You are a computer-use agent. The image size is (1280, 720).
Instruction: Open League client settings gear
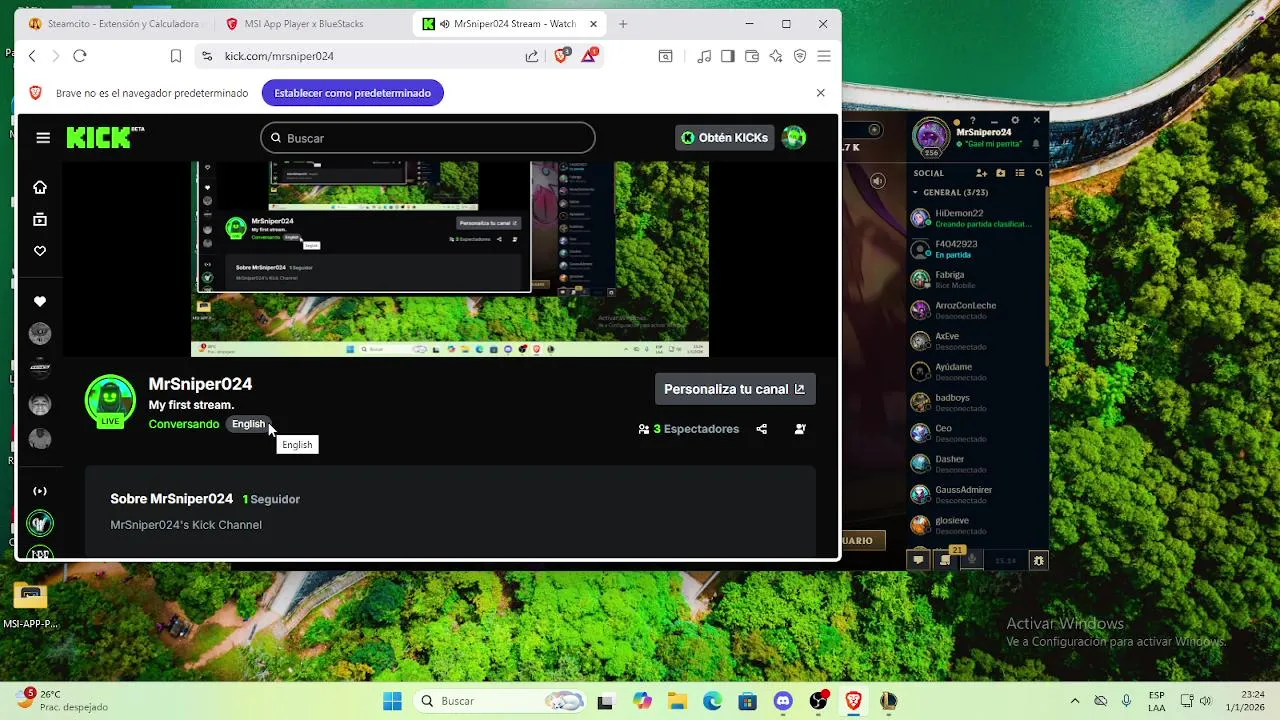[1015, 120]
